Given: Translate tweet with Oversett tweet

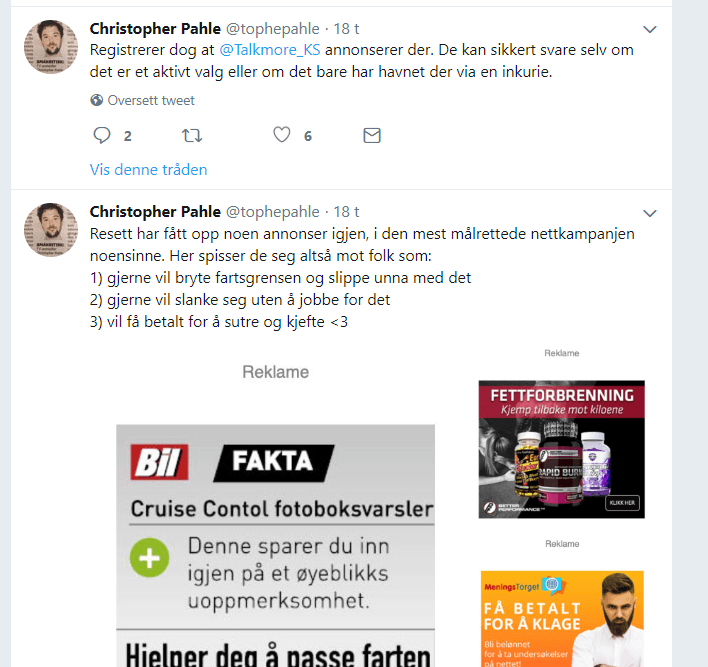Looking at the screenshot, I should tap(151, 100).
